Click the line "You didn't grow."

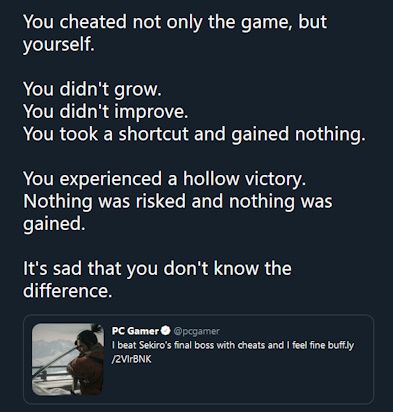tap(92, 90)
